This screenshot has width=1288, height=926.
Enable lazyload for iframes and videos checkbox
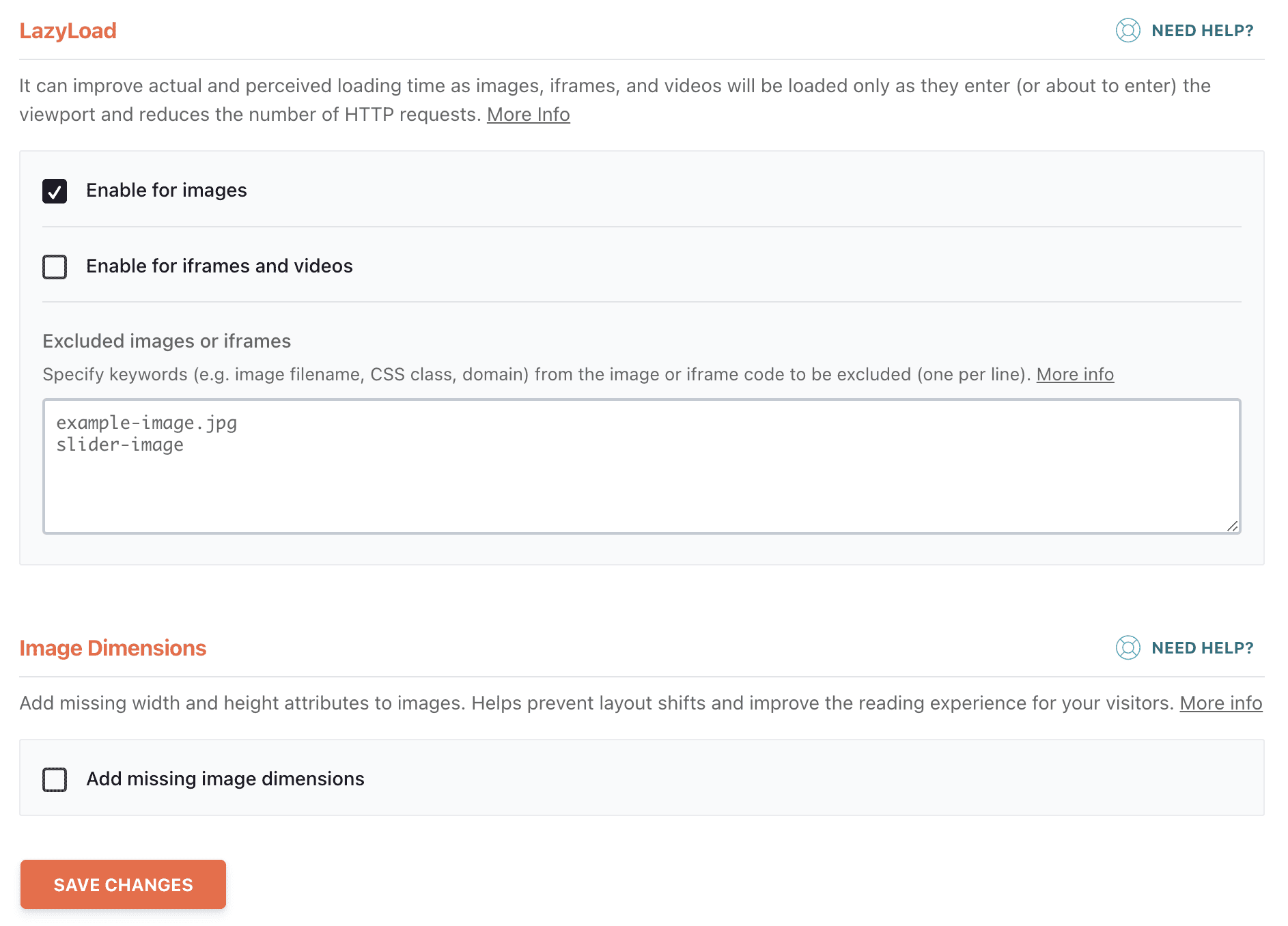click(55, 266)
